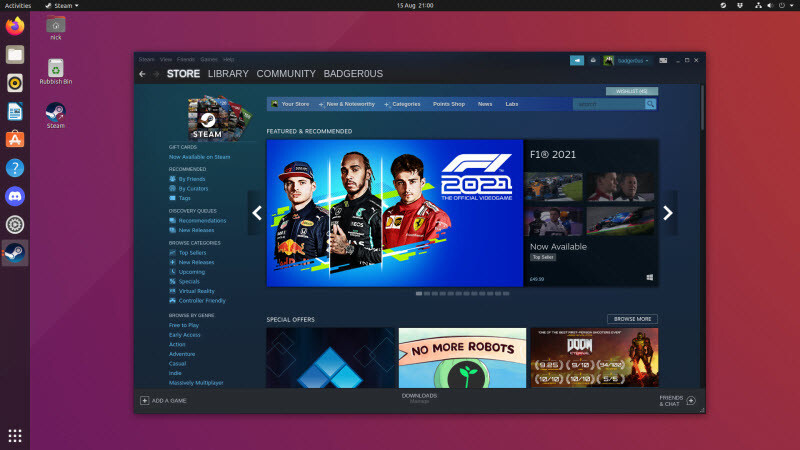Open the store News tab

485,104
